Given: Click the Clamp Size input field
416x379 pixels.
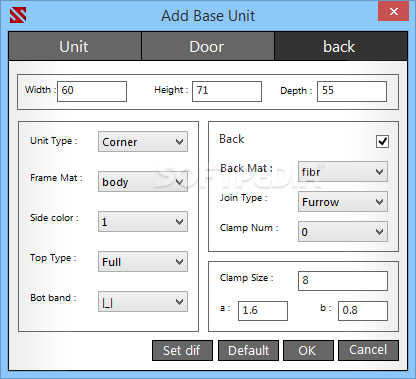Looking at the screenshot, I should (343, 281).
